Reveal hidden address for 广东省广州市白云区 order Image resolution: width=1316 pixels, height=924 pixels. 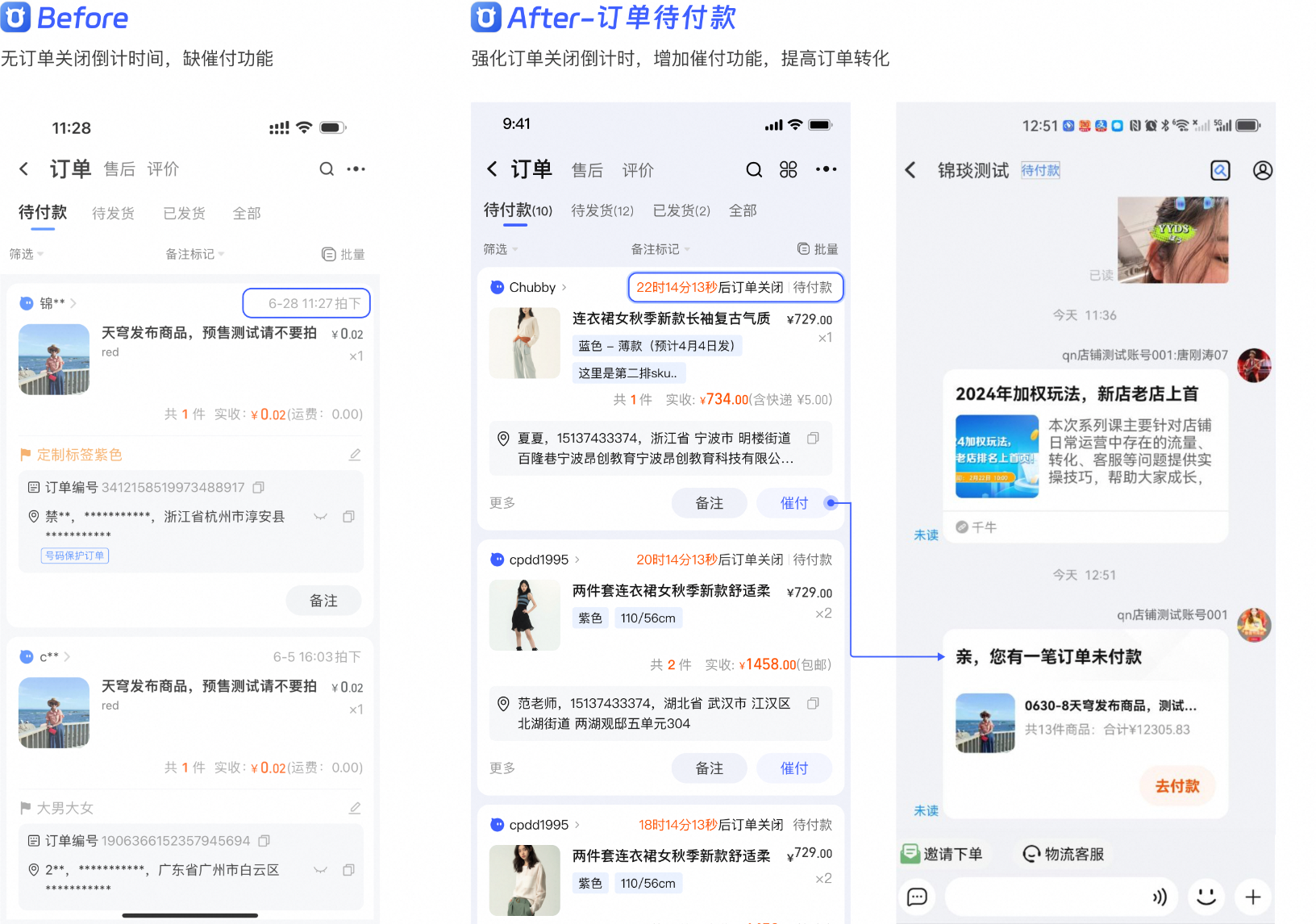[320, 870]
